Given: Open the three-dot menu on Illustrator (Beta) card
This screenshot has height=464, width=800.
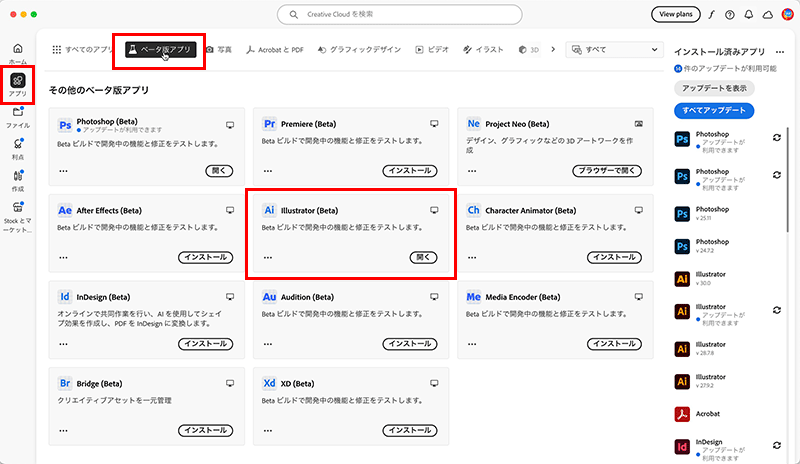Looking at the screenshot, I should pyautogui.click(x=268, y=257).
